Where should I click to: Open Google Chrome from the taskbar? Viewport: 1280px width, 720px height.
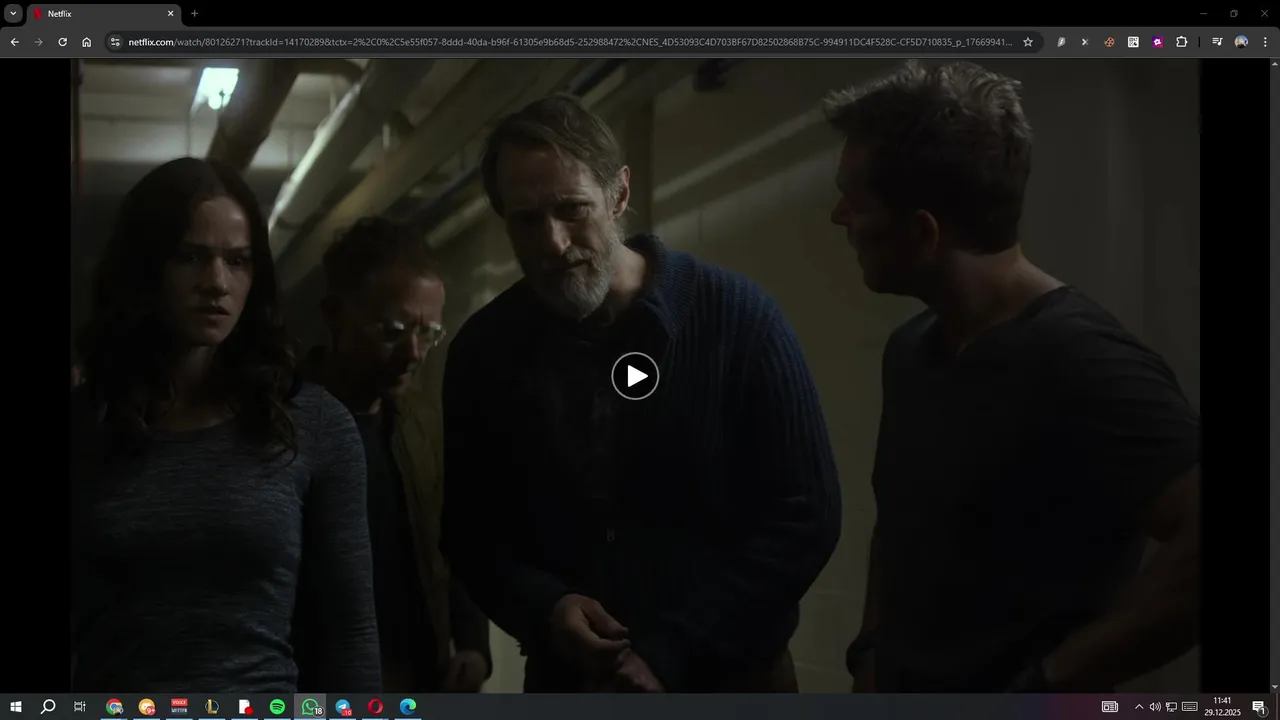[114, 707]
